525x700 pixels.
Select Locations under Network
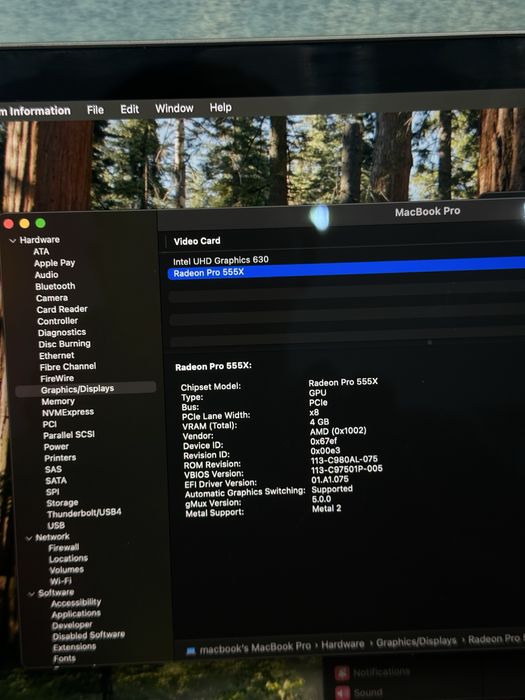[68, 559]
